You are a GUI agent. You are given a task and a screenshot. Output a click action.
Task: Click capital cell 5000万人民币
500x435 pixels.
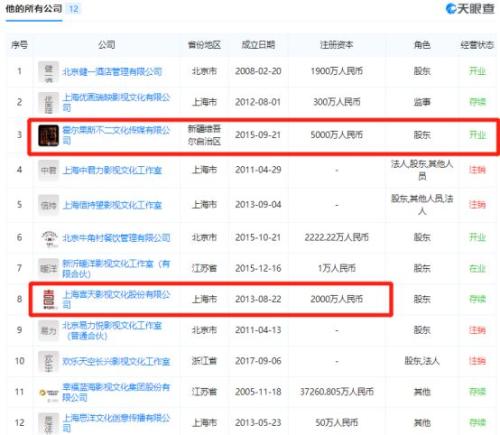[x=337, y=135]
